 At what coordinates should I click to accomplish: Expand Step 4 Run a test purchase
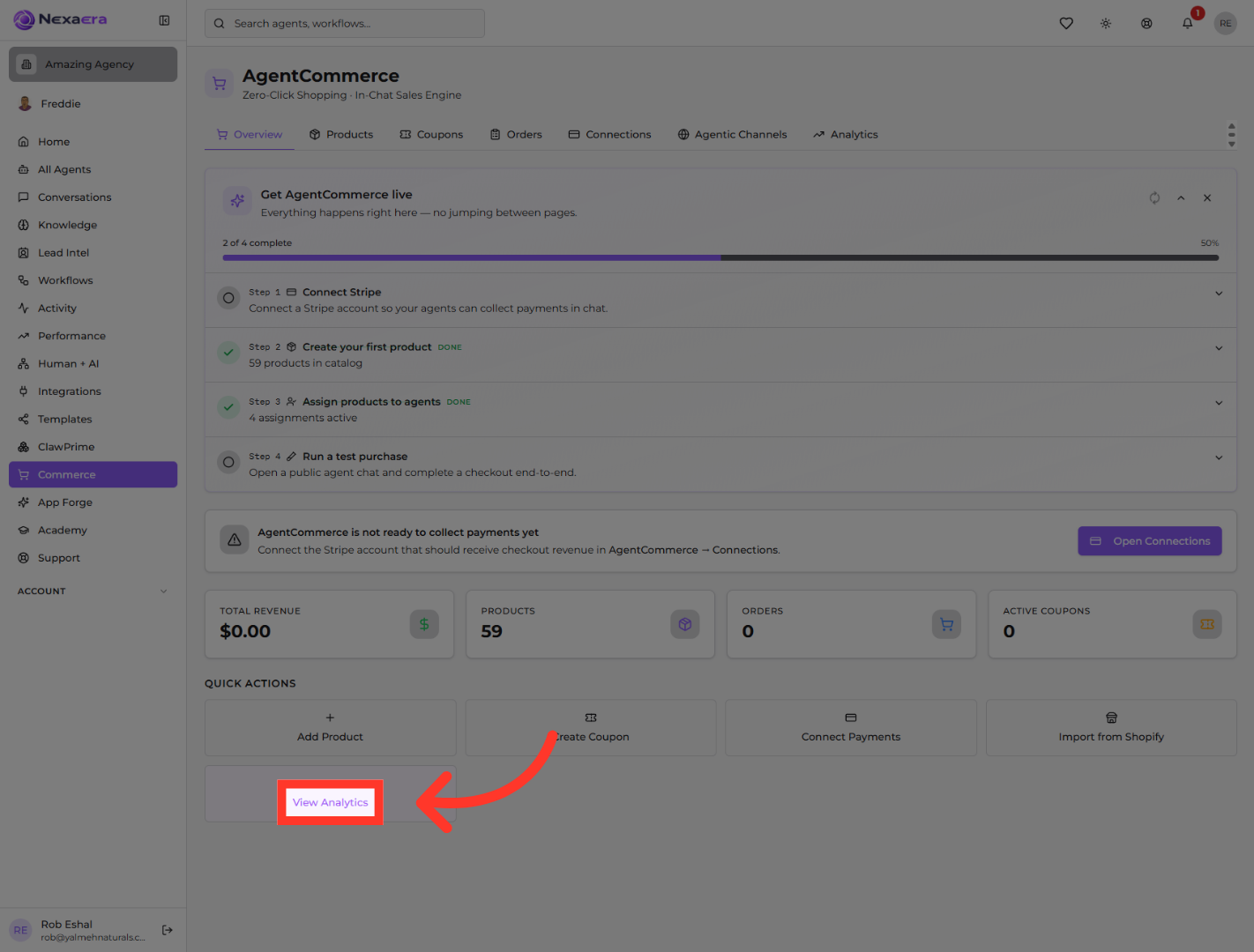coord(1219,457)
